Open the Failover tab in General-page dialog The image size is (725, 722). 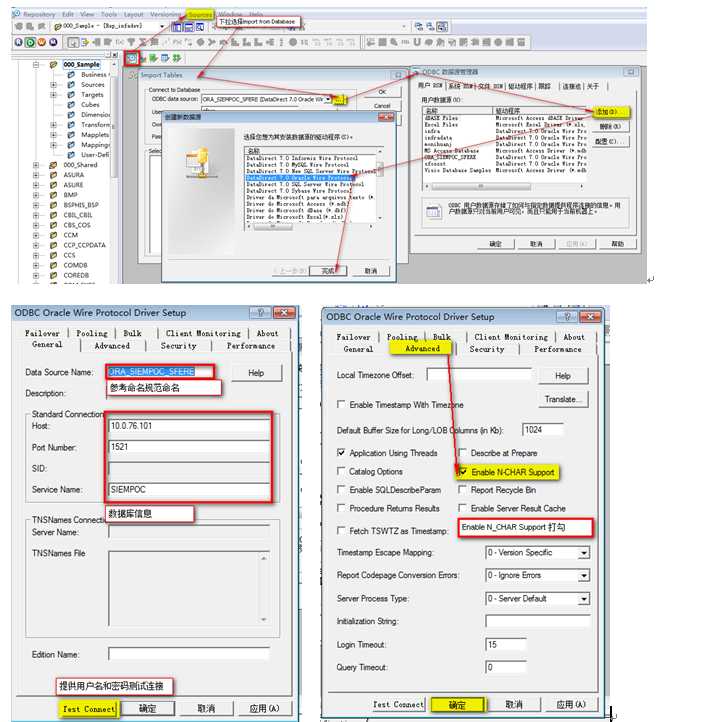42,333
